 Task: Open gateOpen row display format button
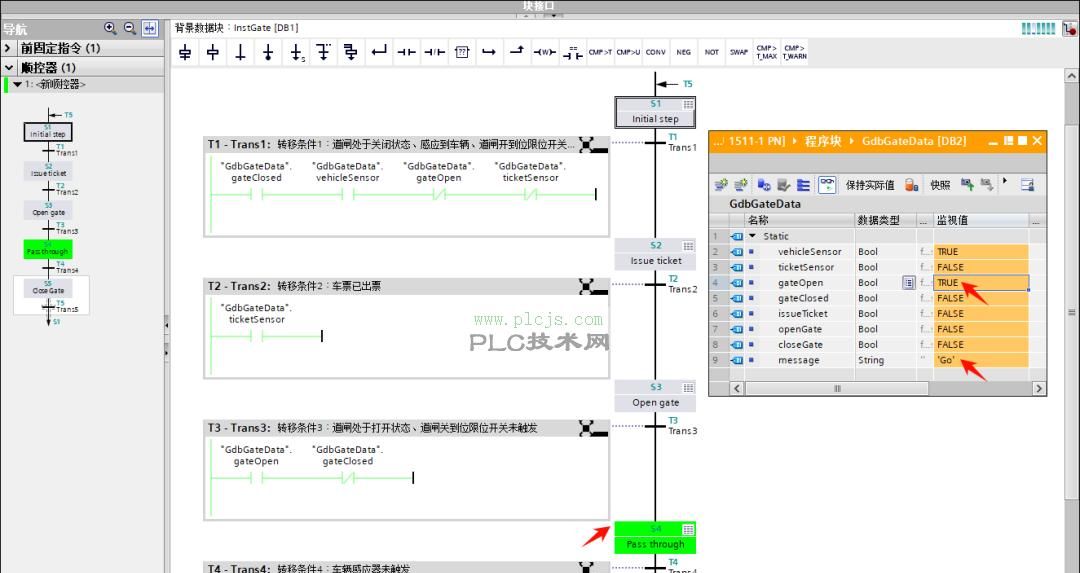[908, 283]
